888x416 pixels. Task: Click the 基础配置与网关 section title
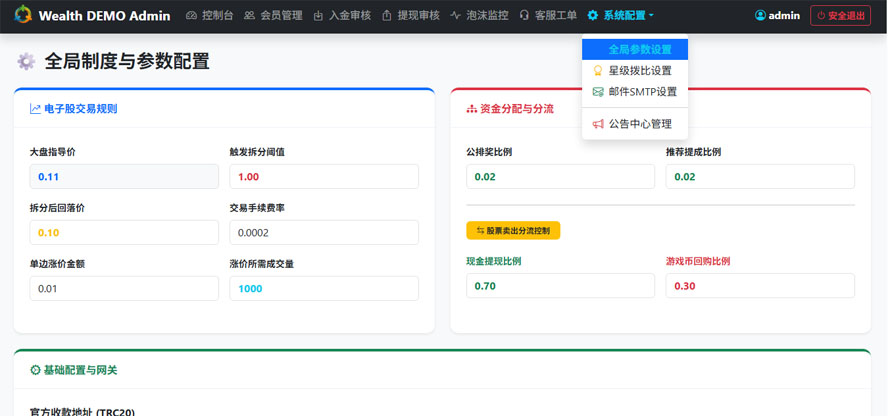(80, 370)
